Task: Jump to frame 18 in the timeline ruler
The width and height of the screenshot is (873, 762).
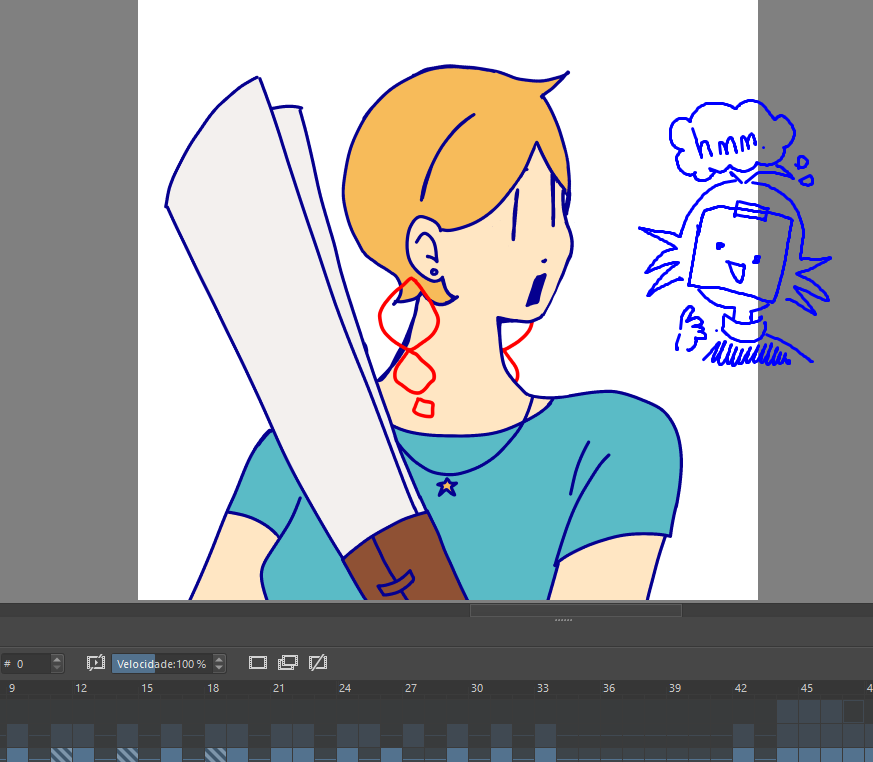Action: click(213, 688)
